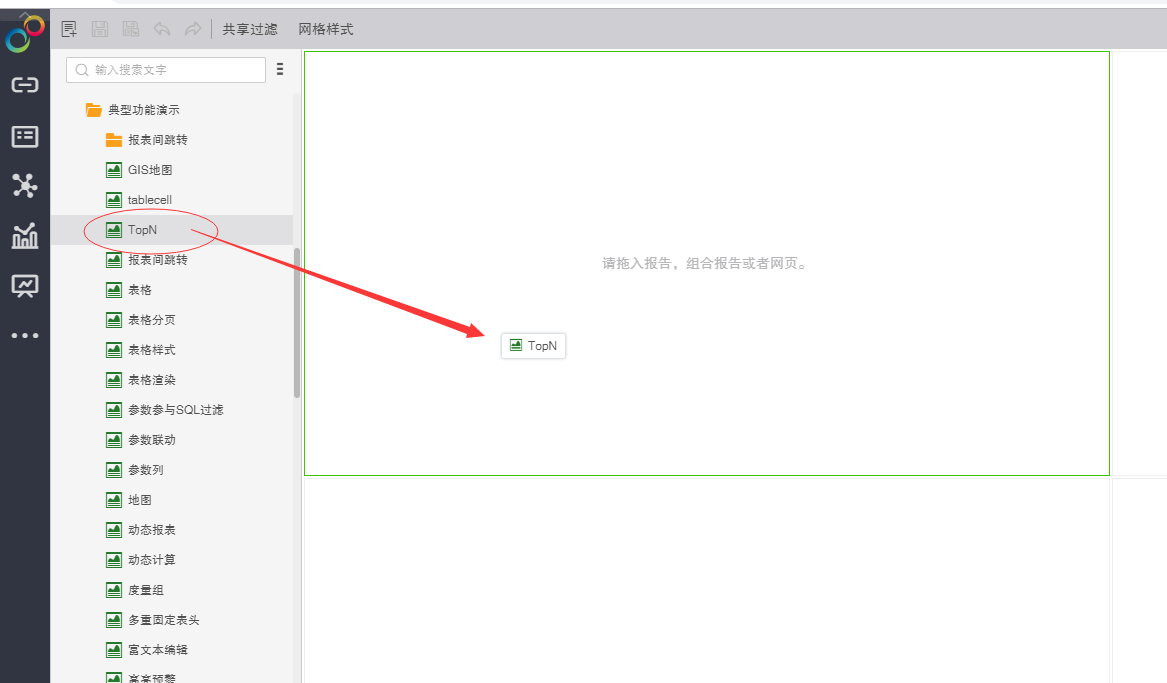This screenshot has width=1167, height=683.
Task: Click the three-dots more icon in sidebar
Action: pyautogui.click(x=25, y=336)
